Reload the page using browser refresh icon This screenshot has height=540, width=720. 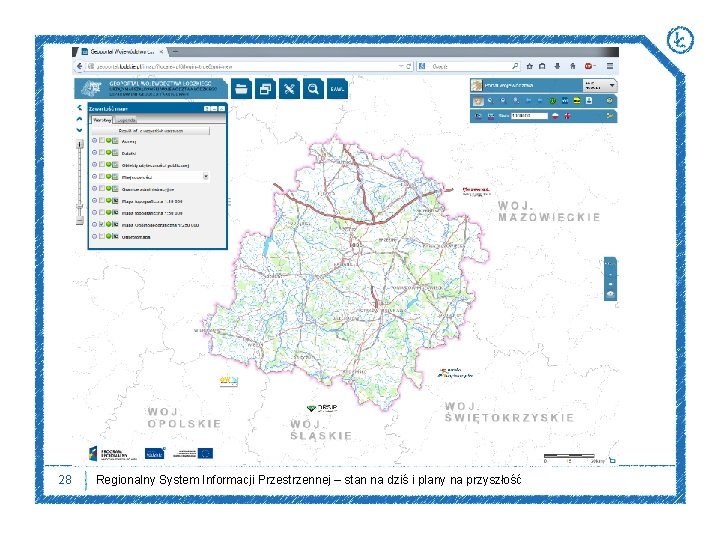[x=408, y=66]
